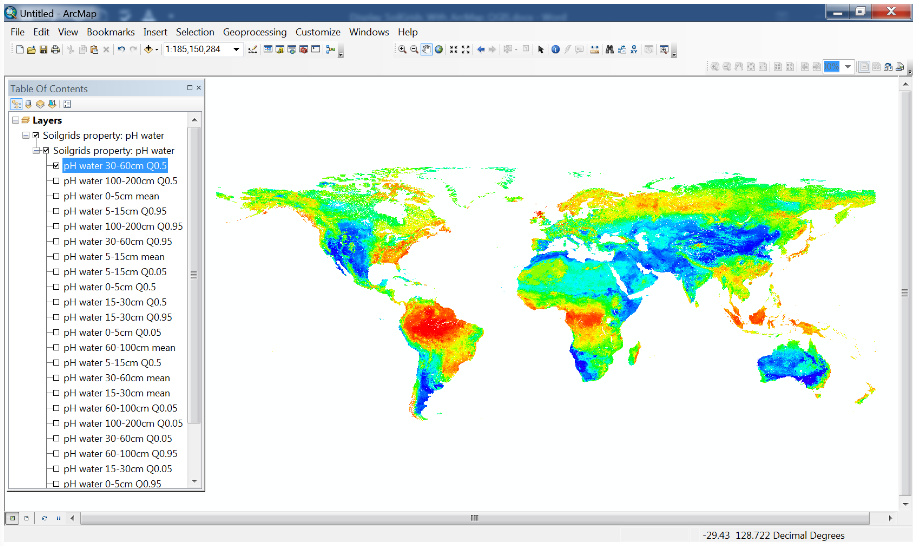The height and width of the screenshot is (546, 916).
Task: Check the pH water 100-200cm Q0.5 layer
Action: tap(55, 181)
